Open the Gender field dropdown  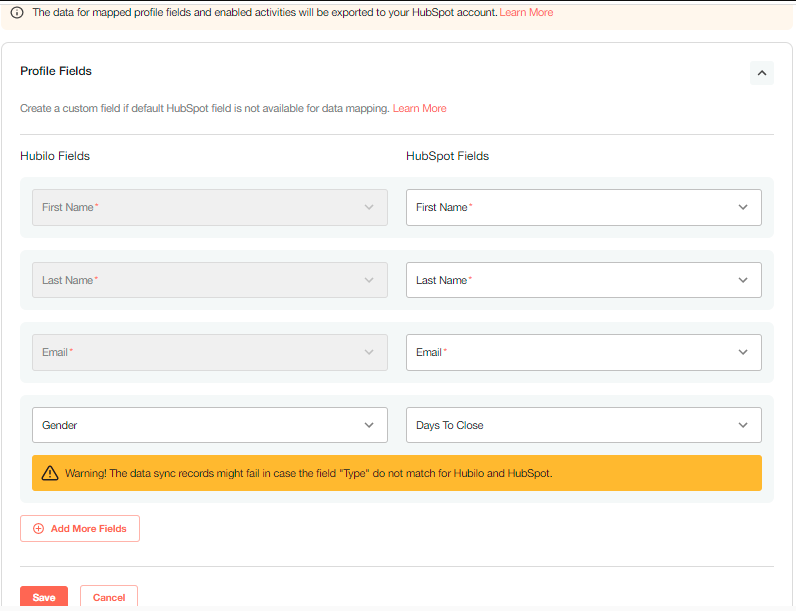[x=210, y=425]
